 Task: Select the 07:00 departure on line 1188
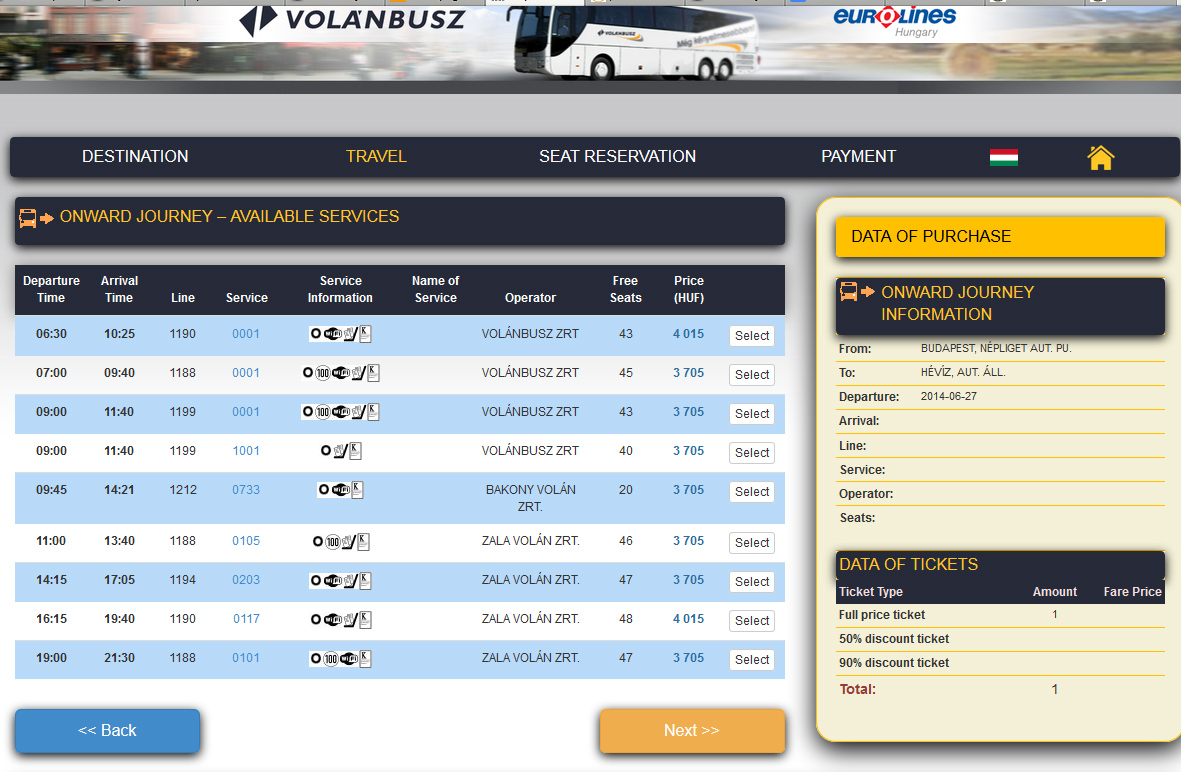coord(752,375)
